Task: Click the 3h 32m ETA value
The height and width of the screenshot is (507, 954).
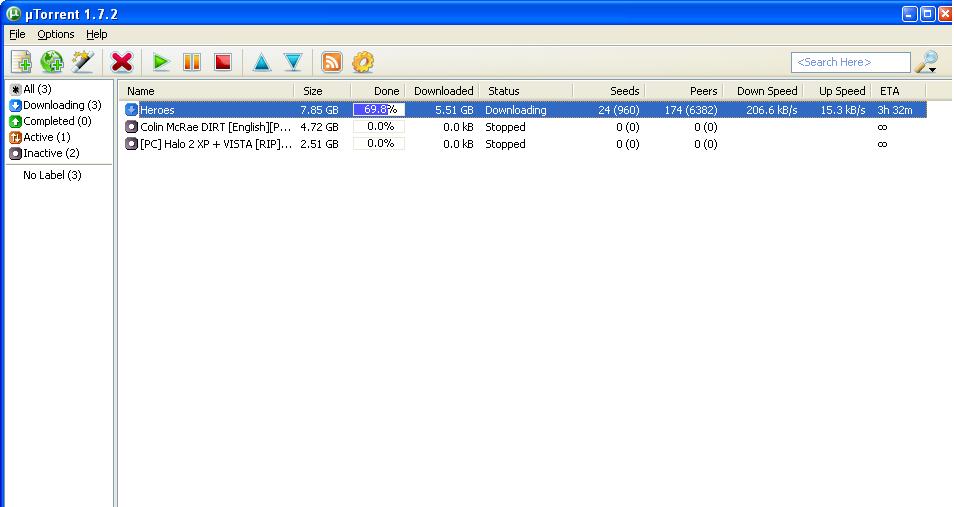Action: pos(895,110)
